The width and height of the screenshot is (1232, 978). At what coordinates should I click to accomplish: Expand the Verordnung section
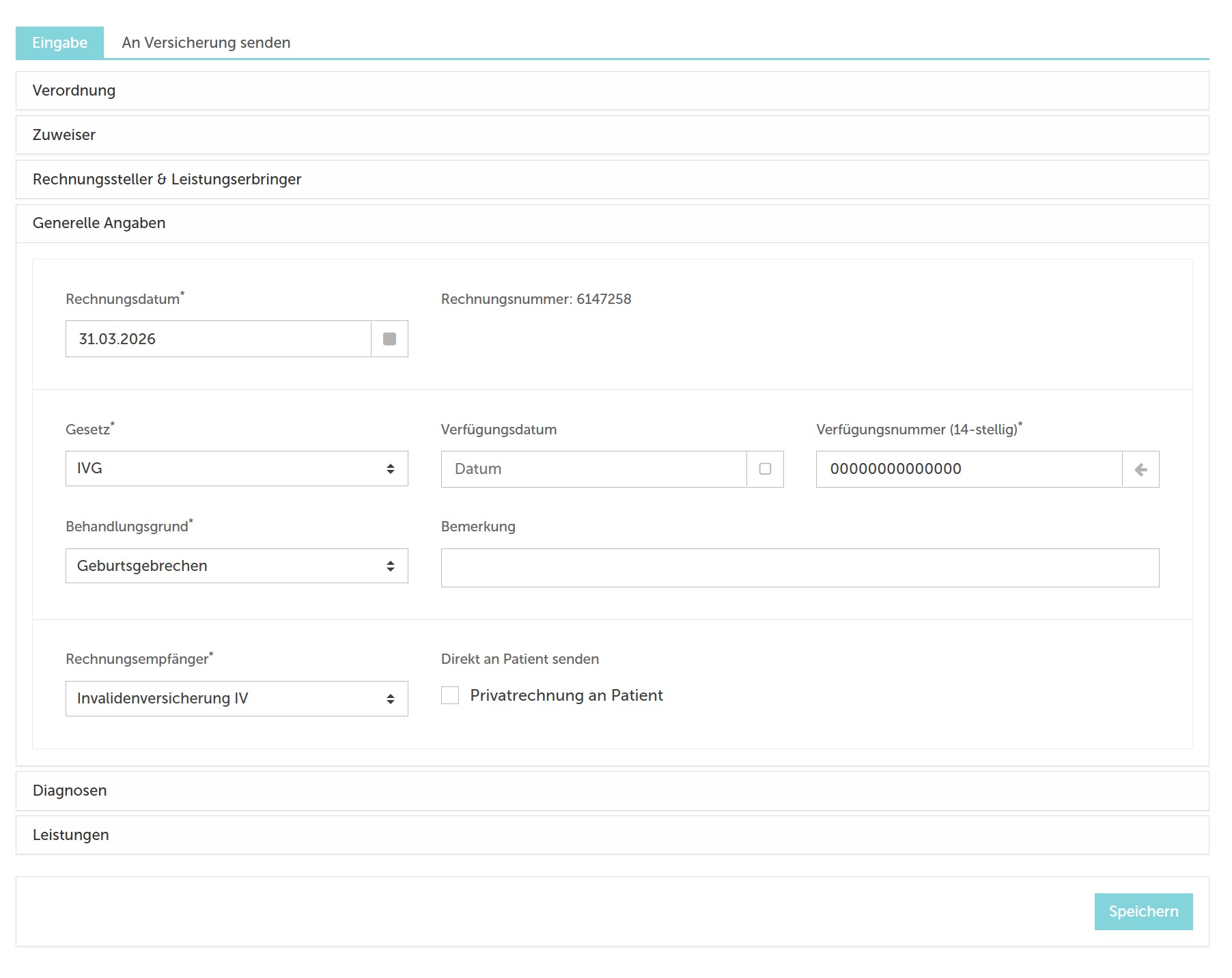74,91
